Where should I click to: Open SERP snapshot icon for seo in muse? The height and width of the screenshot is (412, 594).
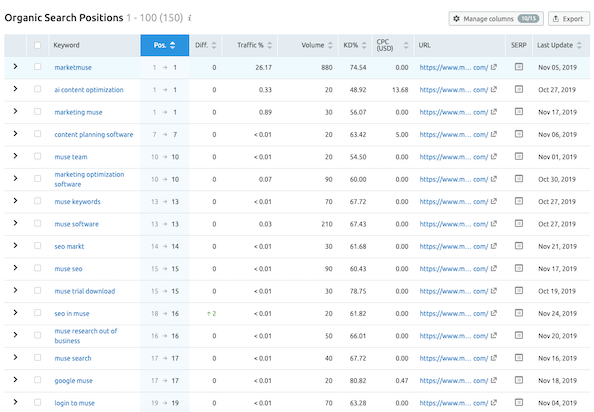click(519, 313)
